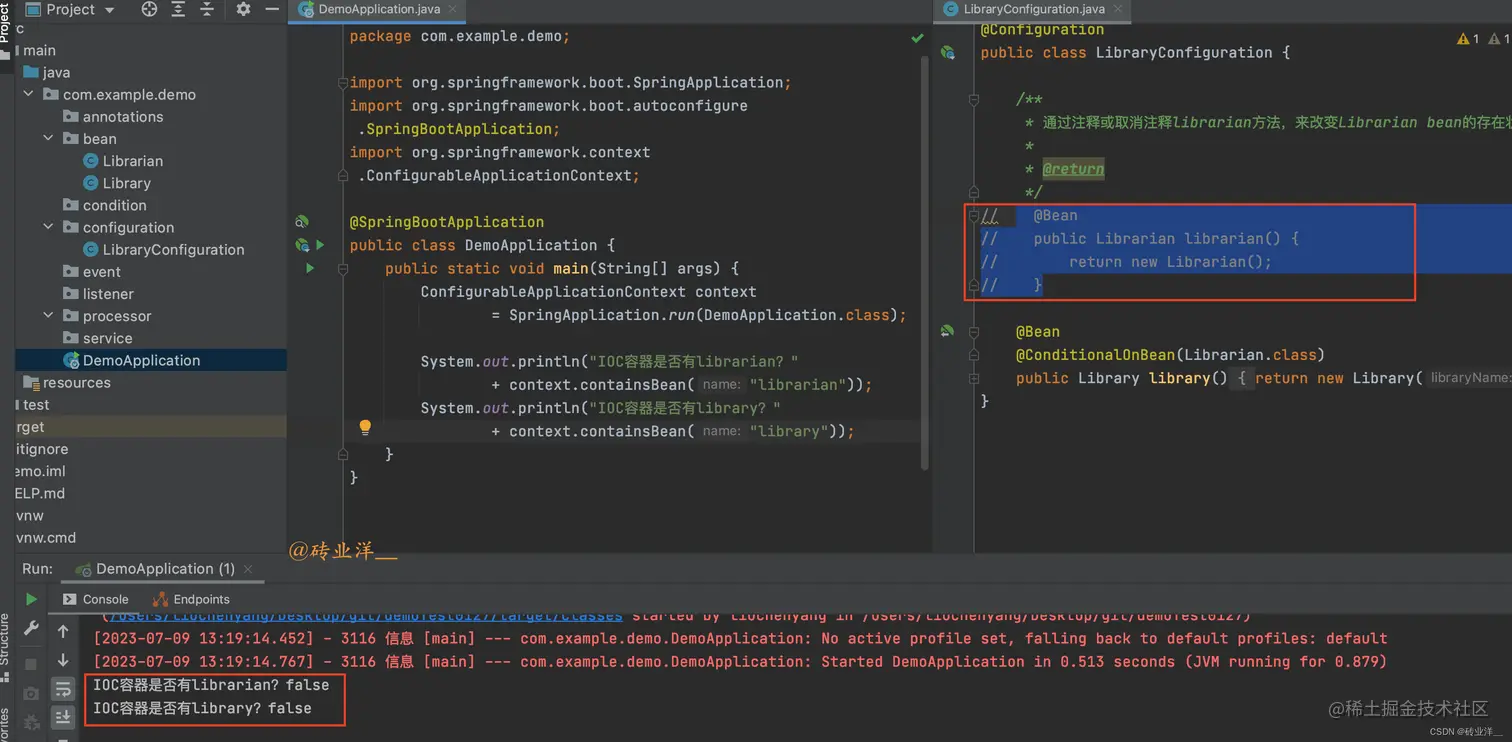Click console line 'IOC容器是否有library? false'

click(x=202, y=708)
